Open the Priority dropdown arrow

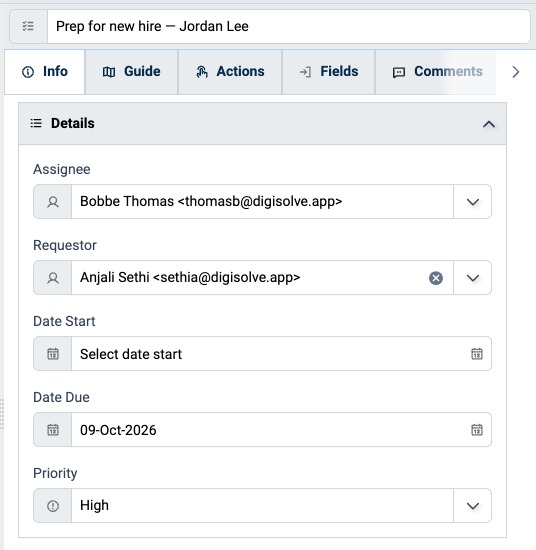[473, 506]
